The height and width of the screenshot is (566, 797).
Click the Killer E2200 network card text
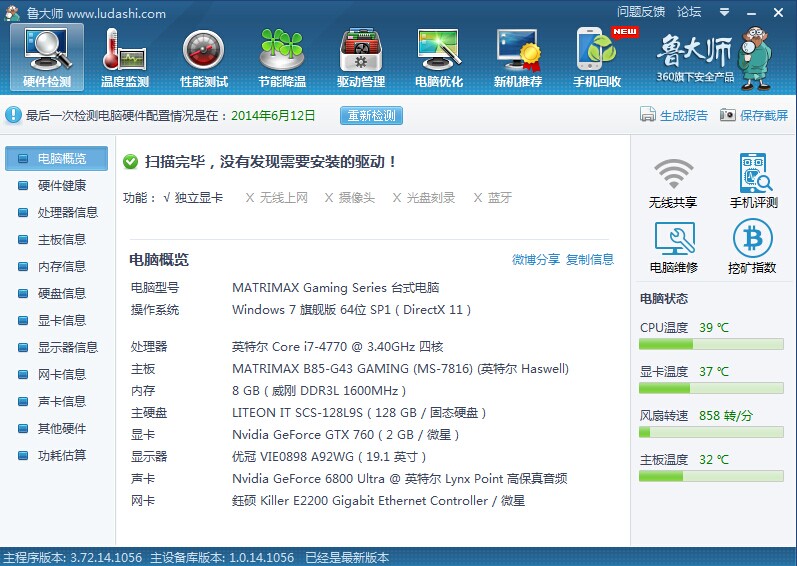[x=378, y=501]
